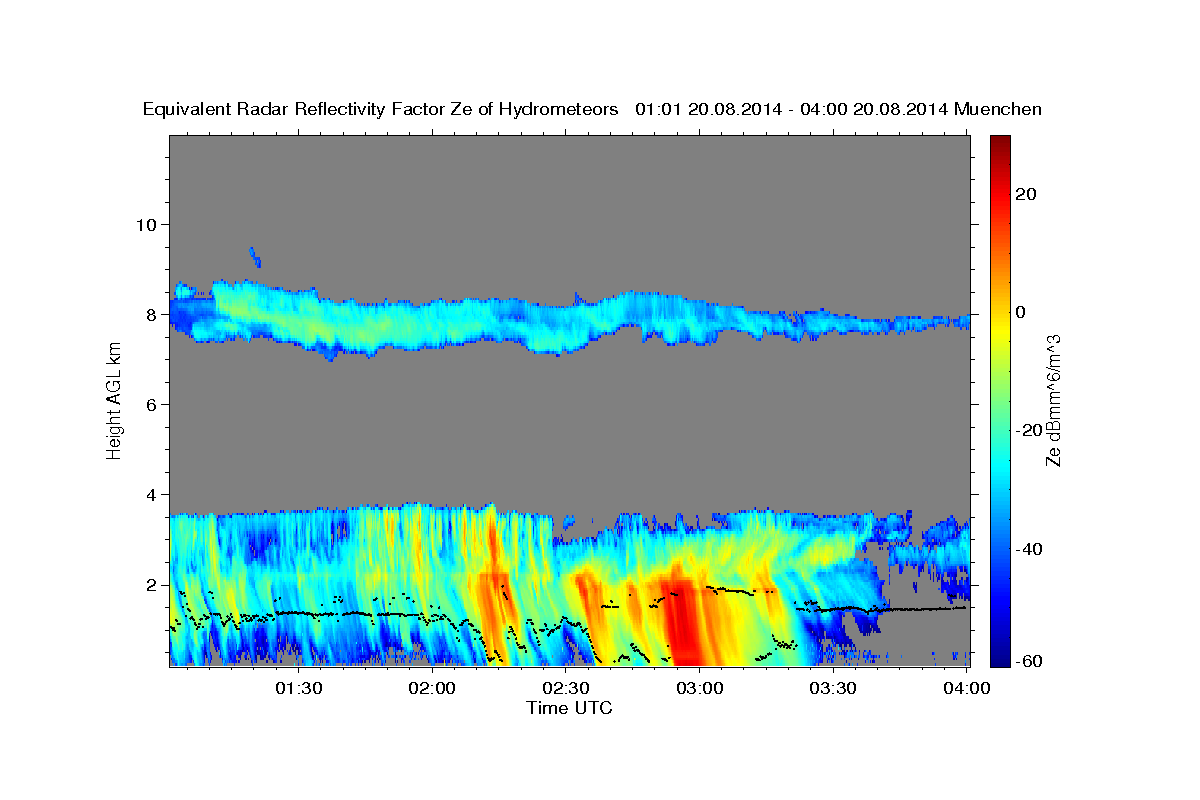Click the 'Time UTC' x-axis label
Image resolution: width=1200 pixels, height=800 pixels.
point(569,708)
